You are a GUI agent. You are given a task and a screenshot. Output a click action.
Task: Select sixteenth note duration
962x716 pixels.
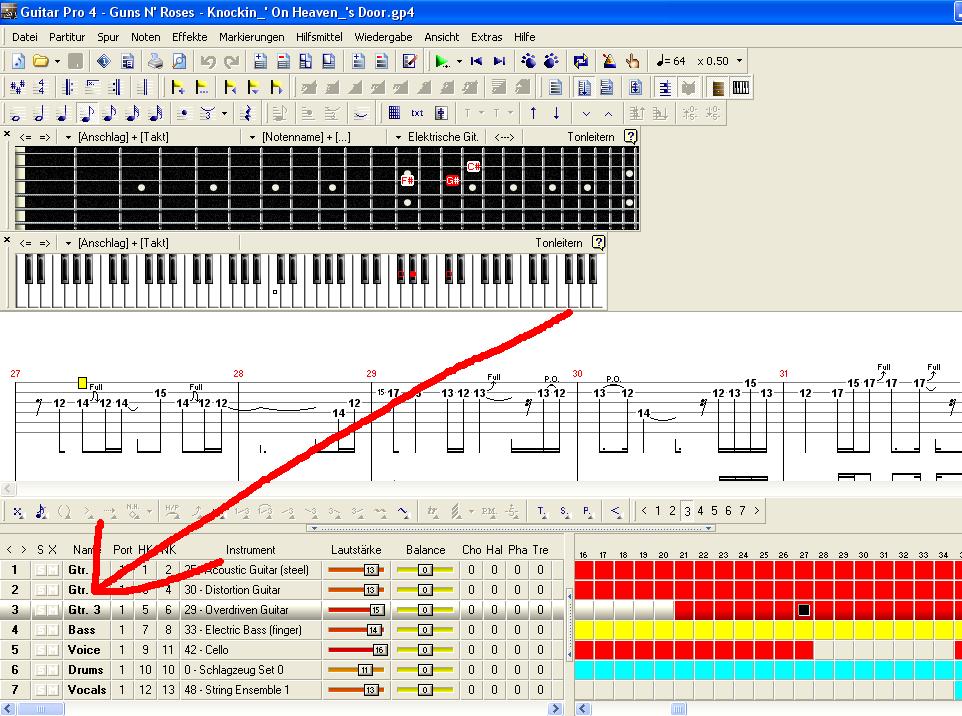point(110,114)
